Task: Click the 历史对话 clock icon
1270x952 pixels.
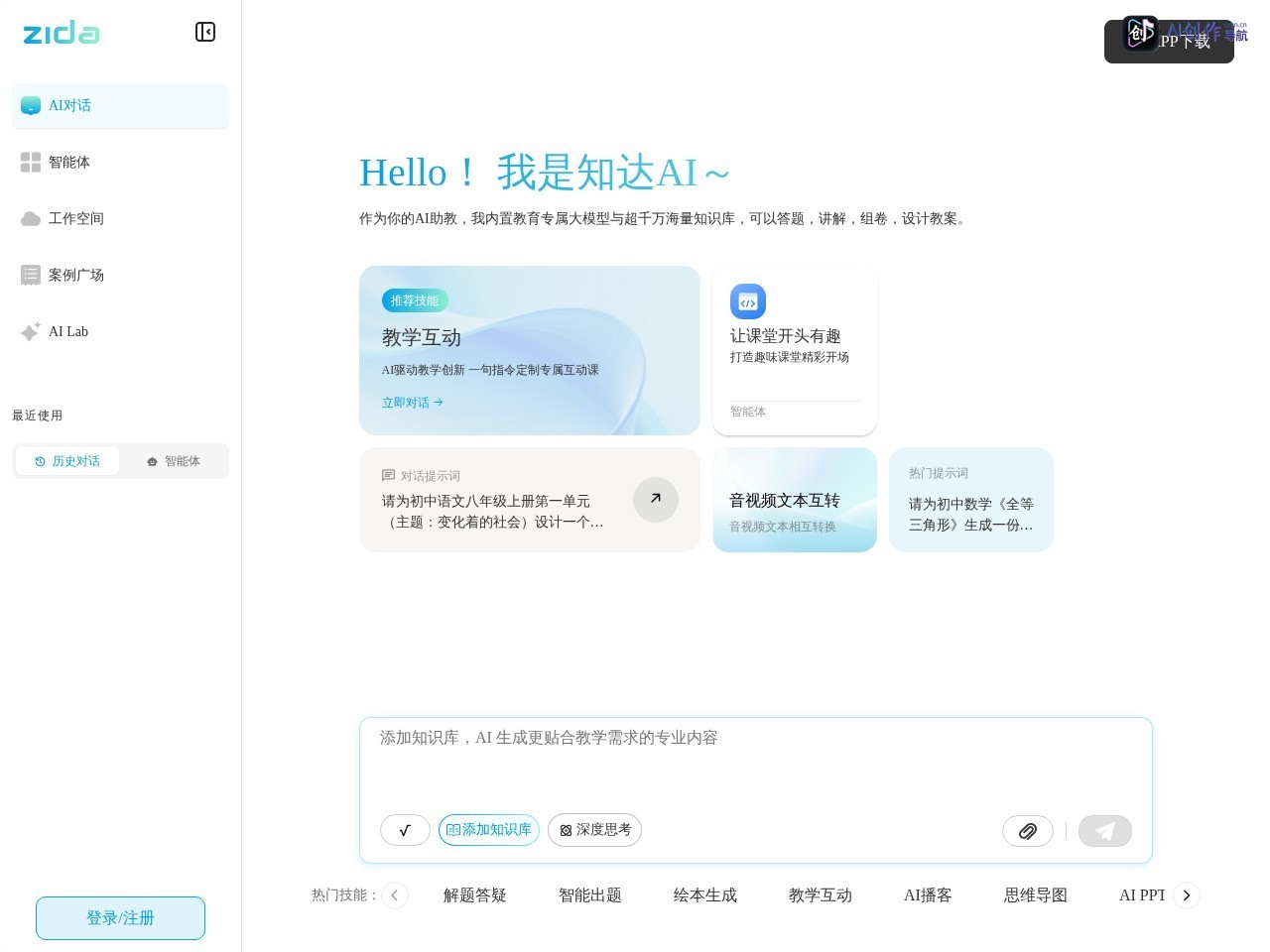Action: (x=40, y=461)
